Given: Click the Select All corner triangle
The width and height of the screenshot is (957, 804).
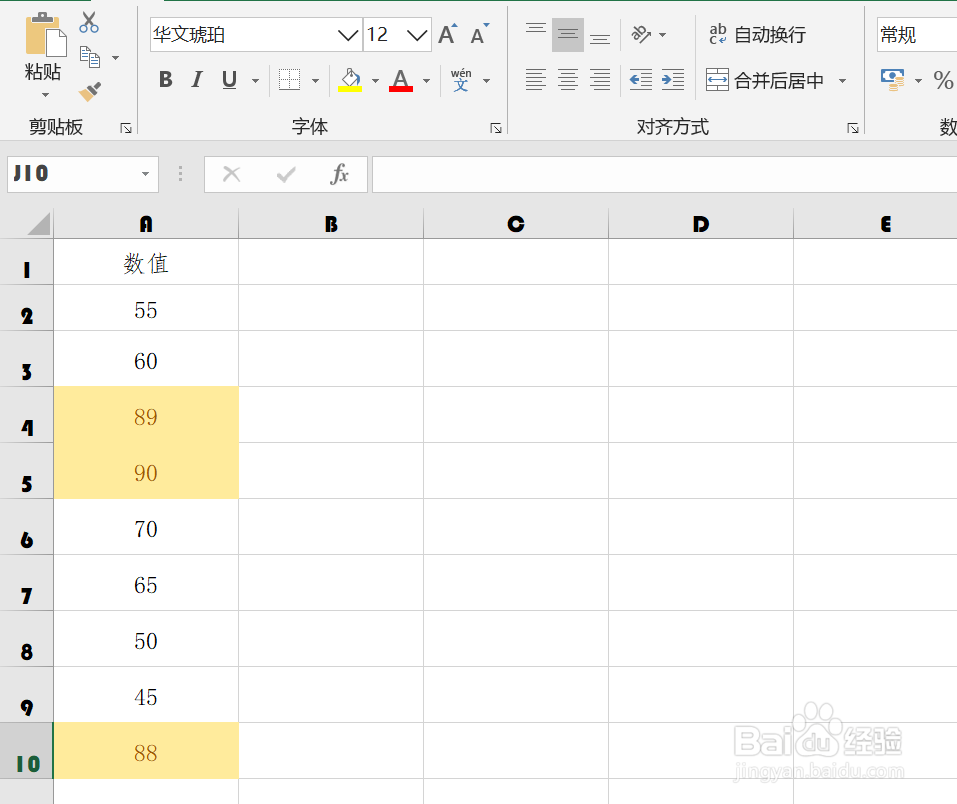Looking at the screenshot, I should click(x=38, y=224).
